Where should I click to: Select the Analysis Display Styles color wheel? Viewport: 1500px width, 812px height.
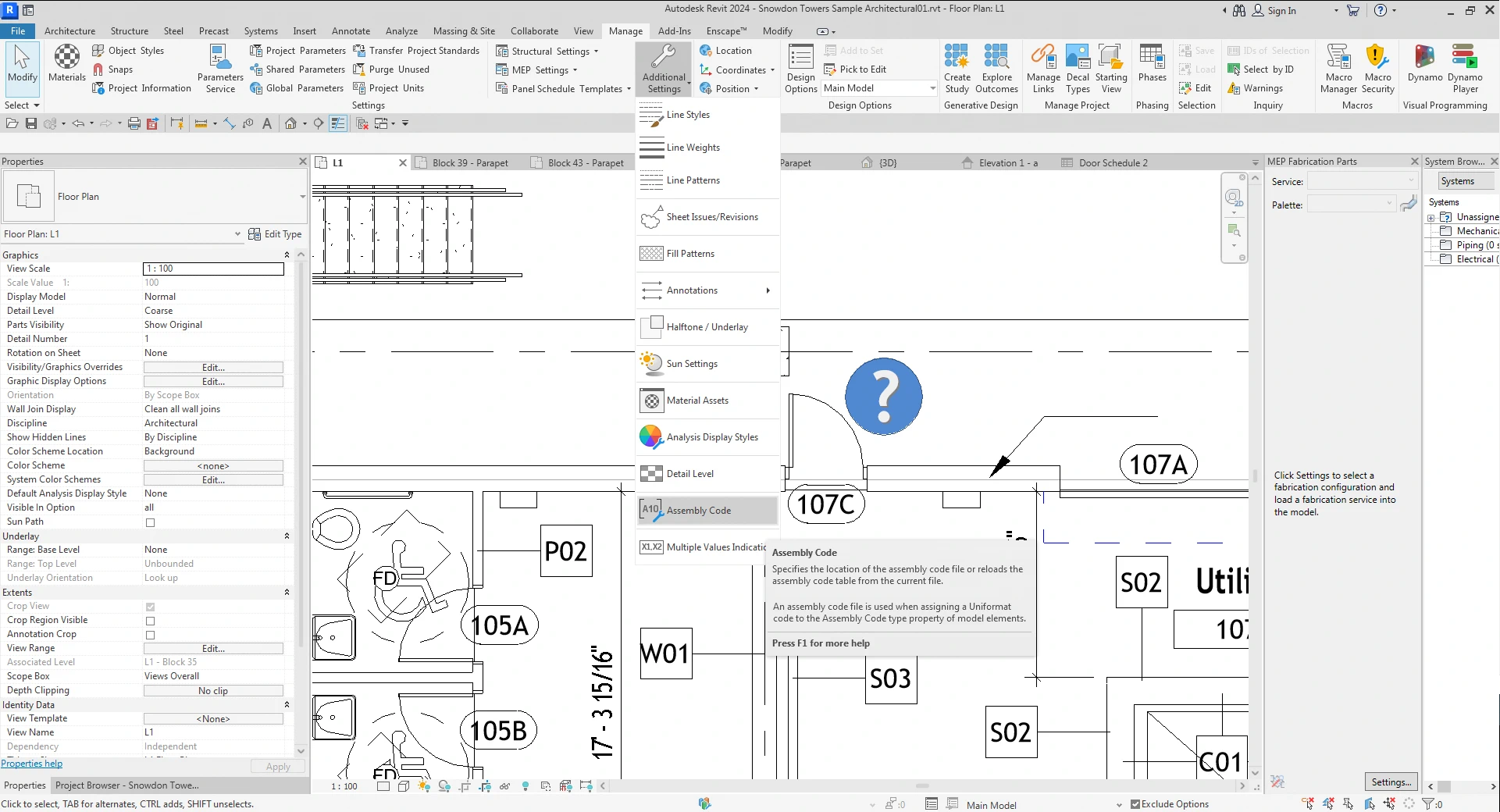point(651,437)
